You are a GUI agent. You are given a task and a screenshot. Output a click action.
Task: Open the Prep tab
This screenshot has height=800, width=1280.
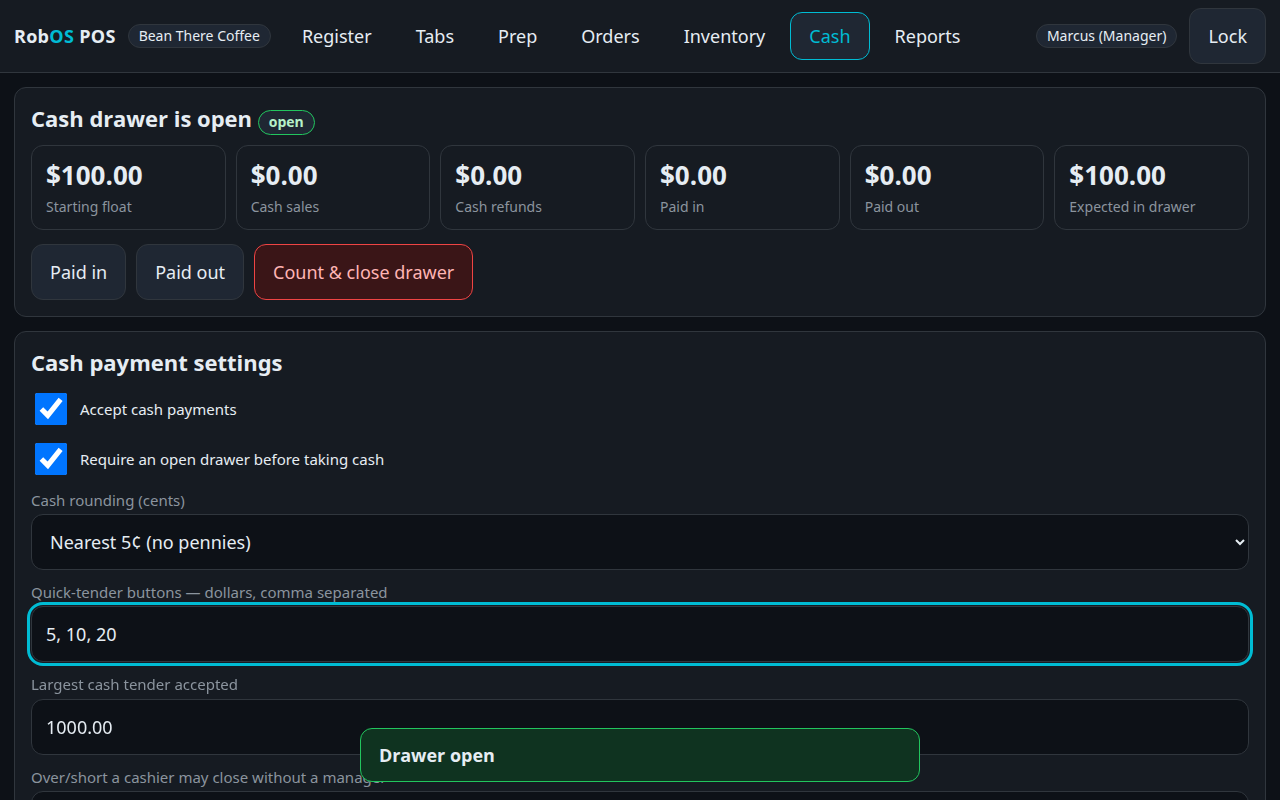point(518,36)
